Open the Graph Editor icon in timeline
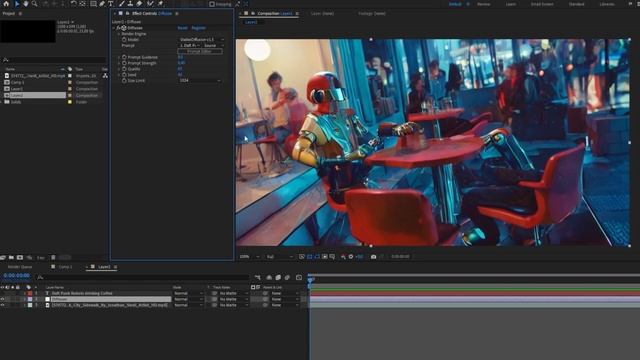The height and width of the screenshot is (360, 640). coord(299,278)
